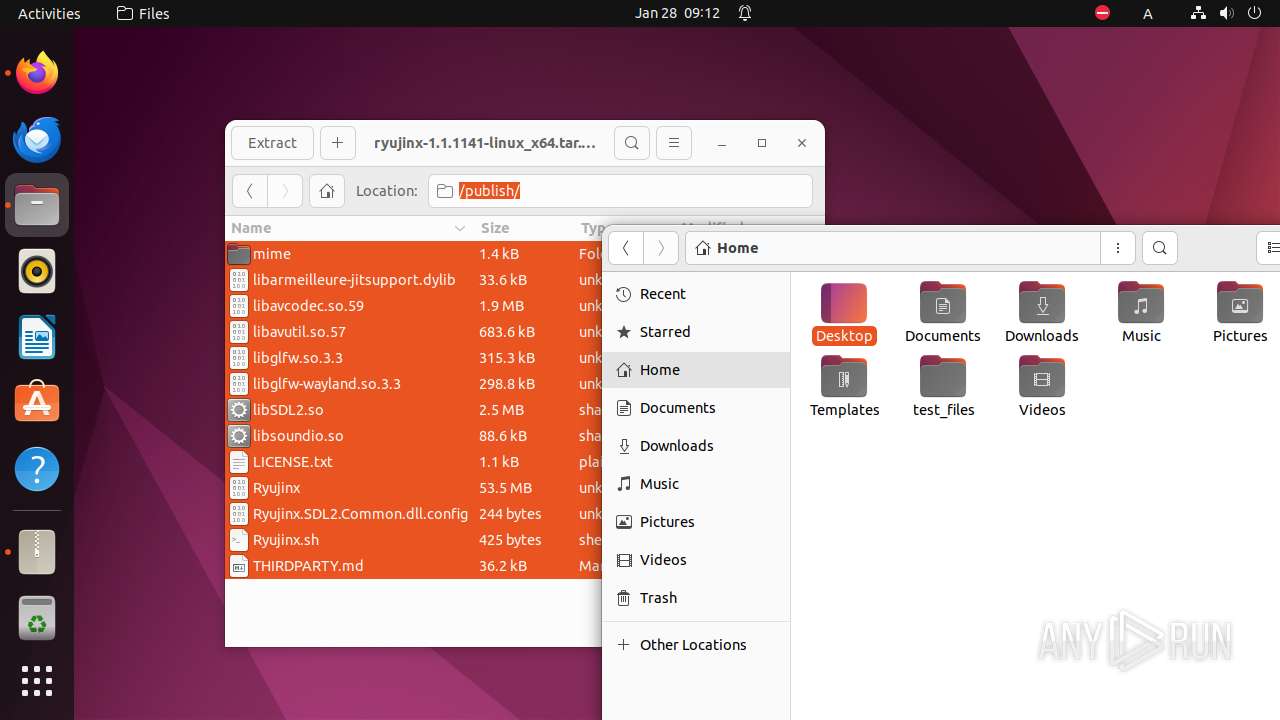Open clock and calendar in top bar

click(x=677, y=13)
